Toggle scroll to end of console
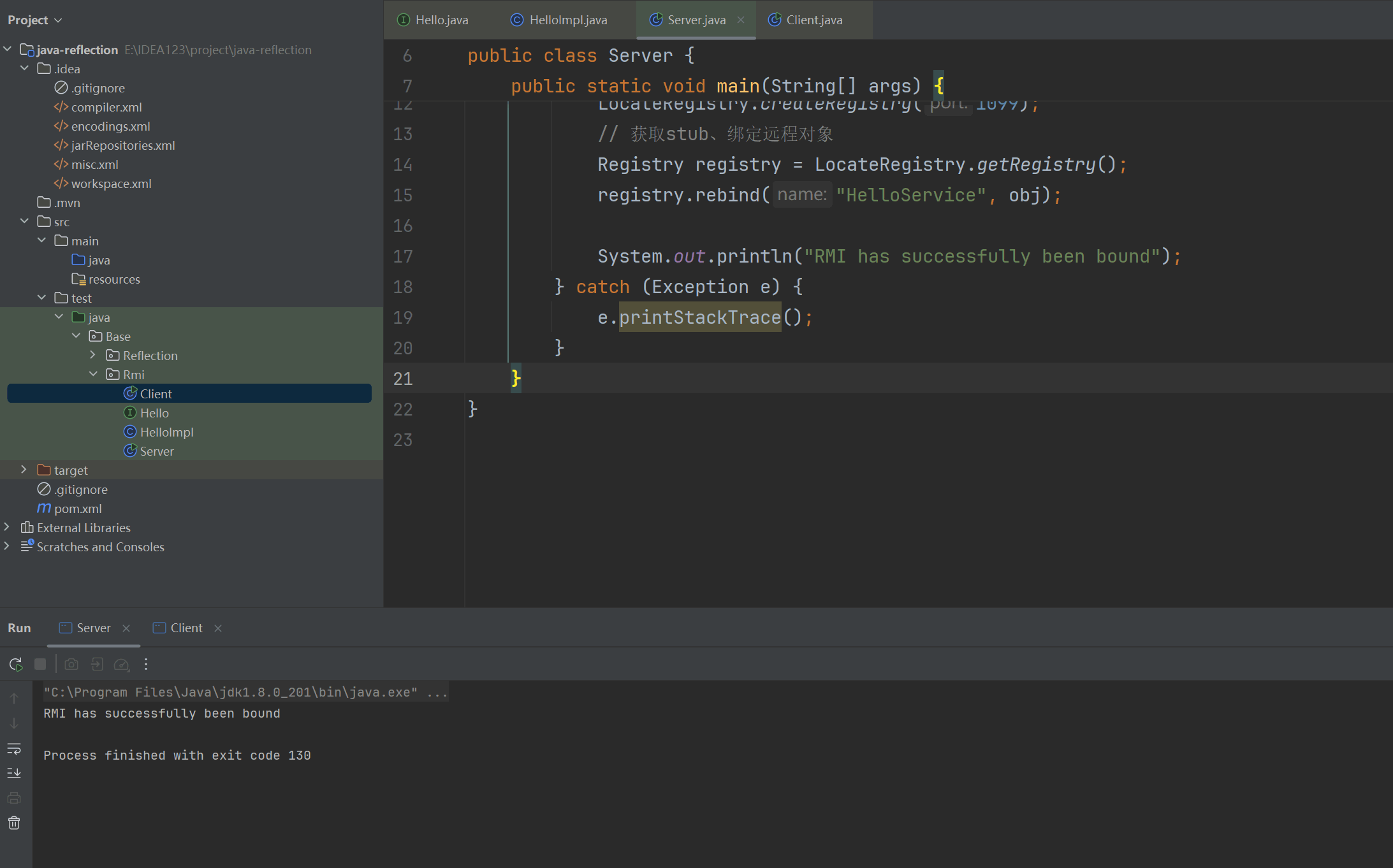The height and width of the screenshot is (868, 1393). (14, 773)
